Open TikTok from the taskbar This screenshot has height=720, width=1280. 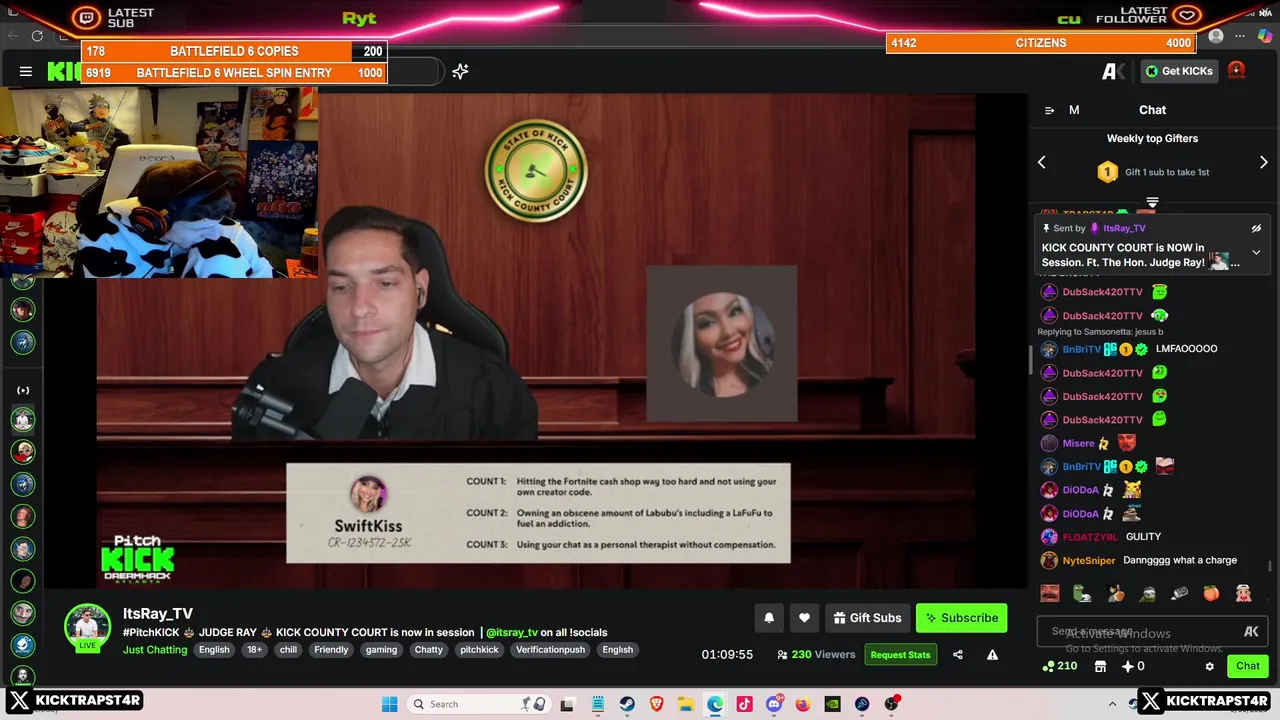coord(744,704)
